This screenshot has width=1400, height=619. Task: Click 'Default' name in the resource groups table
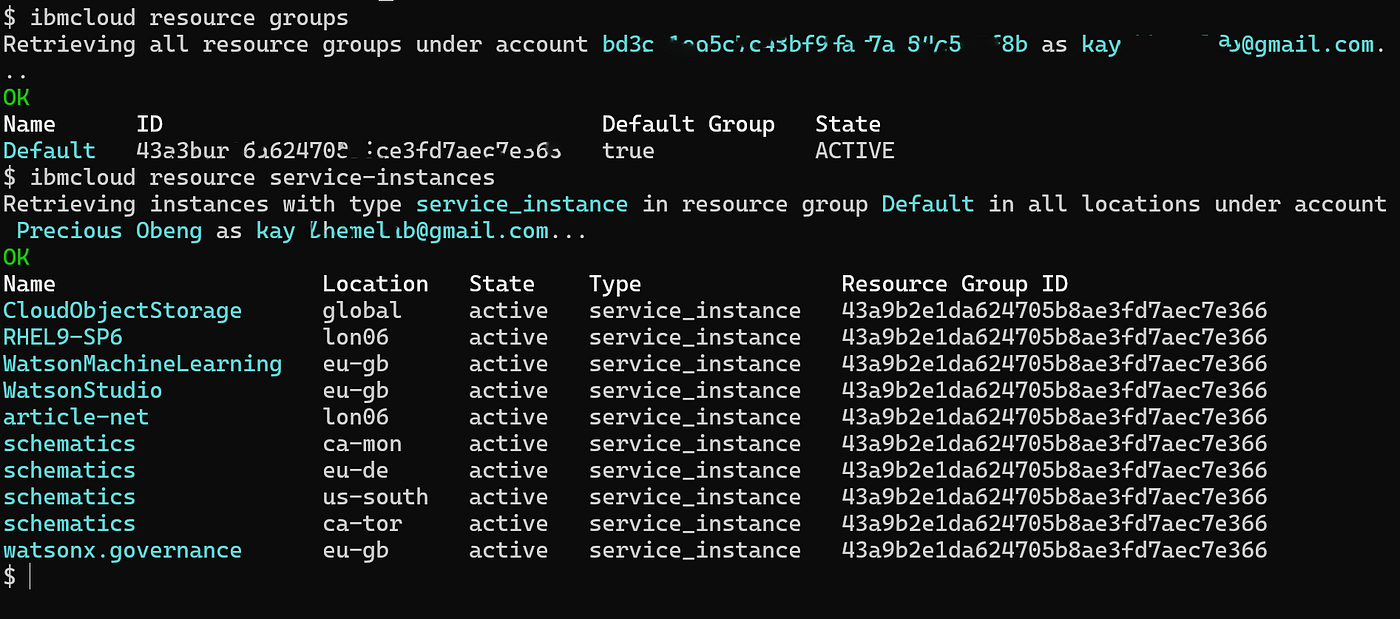(x=49, y=151)
